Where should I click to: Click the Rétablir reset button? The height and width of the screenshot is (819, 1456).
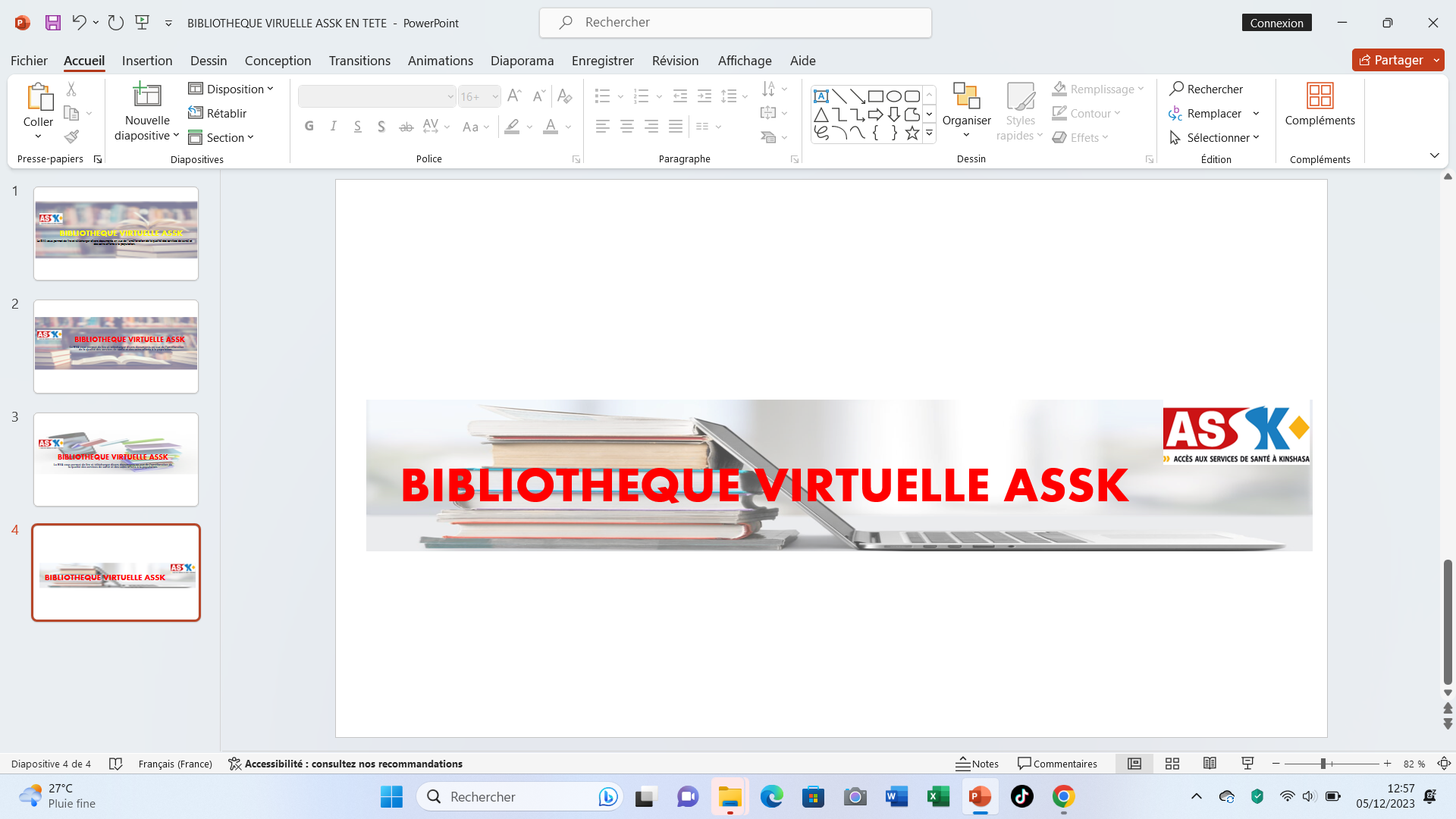218,113
